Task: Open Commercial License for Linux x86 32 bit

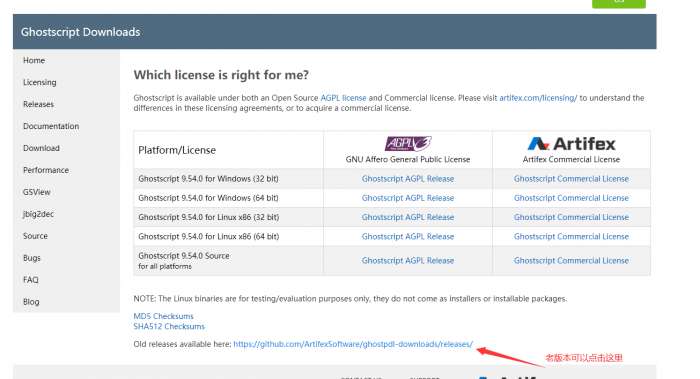Action: pos(571,217)
